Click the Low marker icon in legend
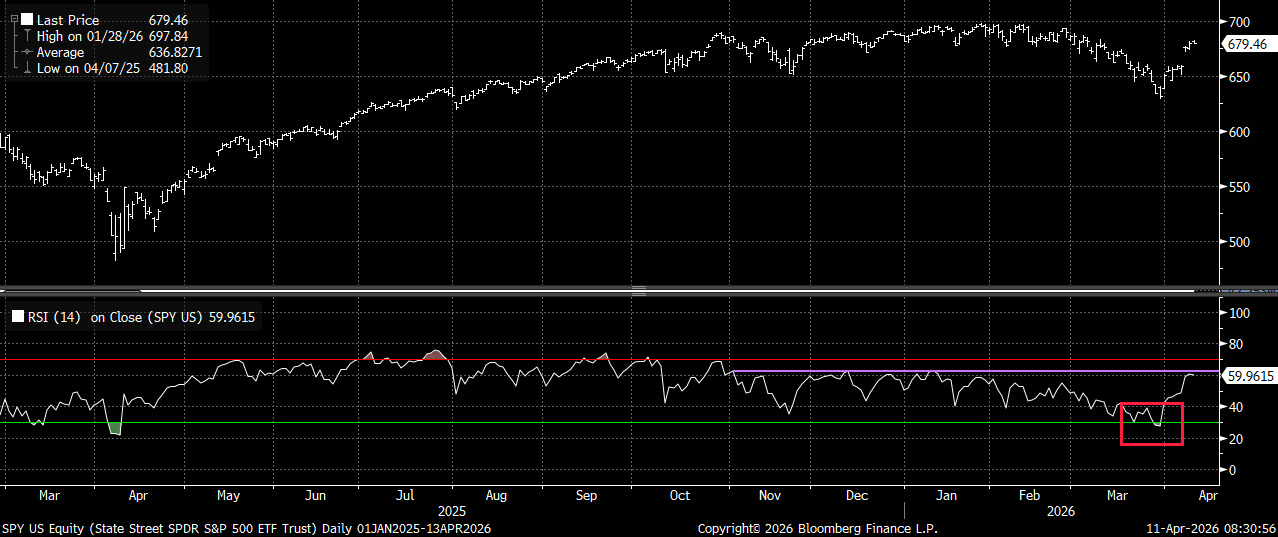This screenshot has width=1278, height=537. 26,68
